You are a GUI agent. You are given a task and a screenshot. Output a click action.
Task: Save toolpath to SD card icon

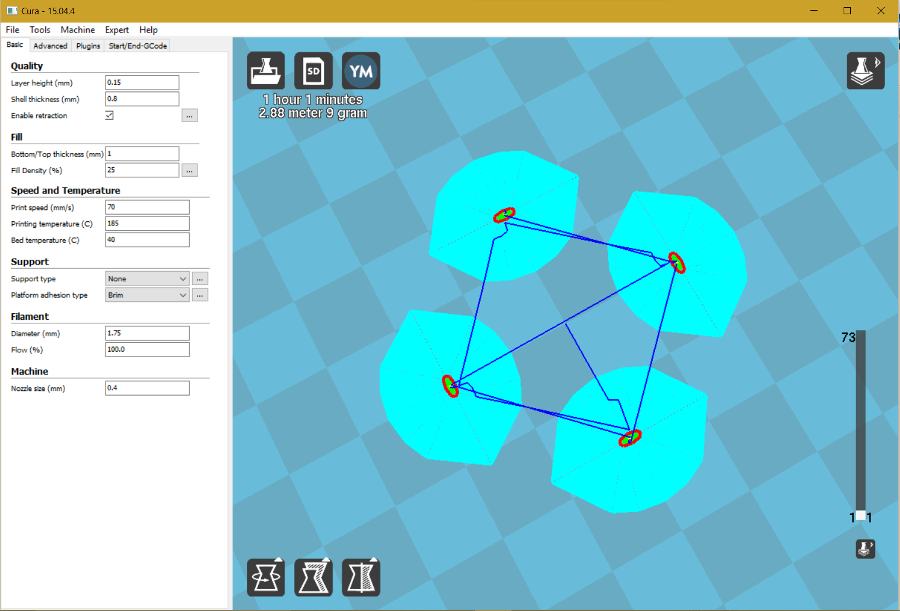point(313,71)
